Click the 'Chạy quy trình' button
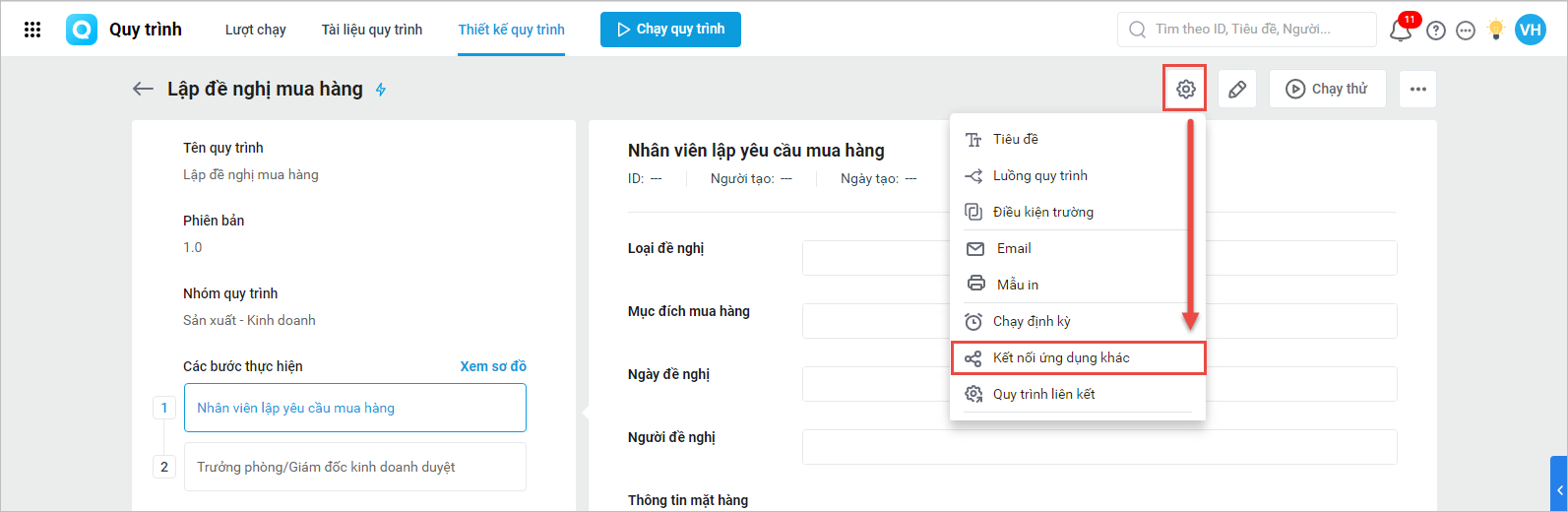 (670, 30)
